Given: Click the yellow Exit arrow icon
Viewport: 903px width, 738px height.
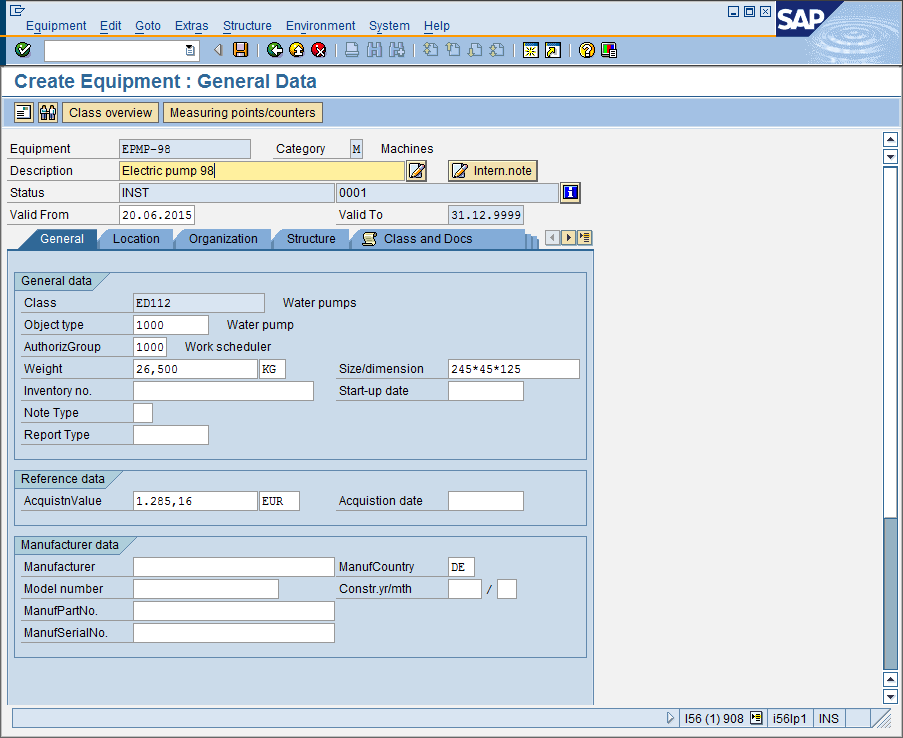Looking at the screenshot, I should [x=297, y=50].
